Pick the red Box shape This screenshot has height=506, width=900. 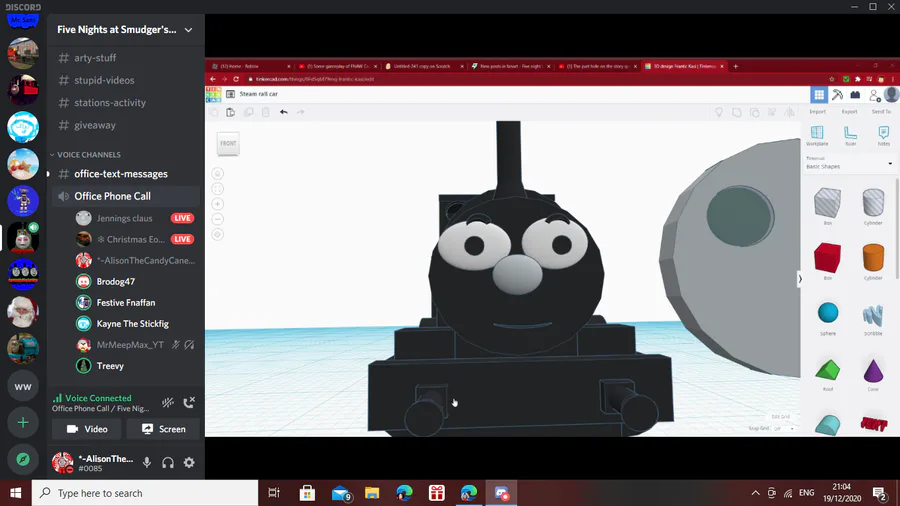tap(827, 258)
